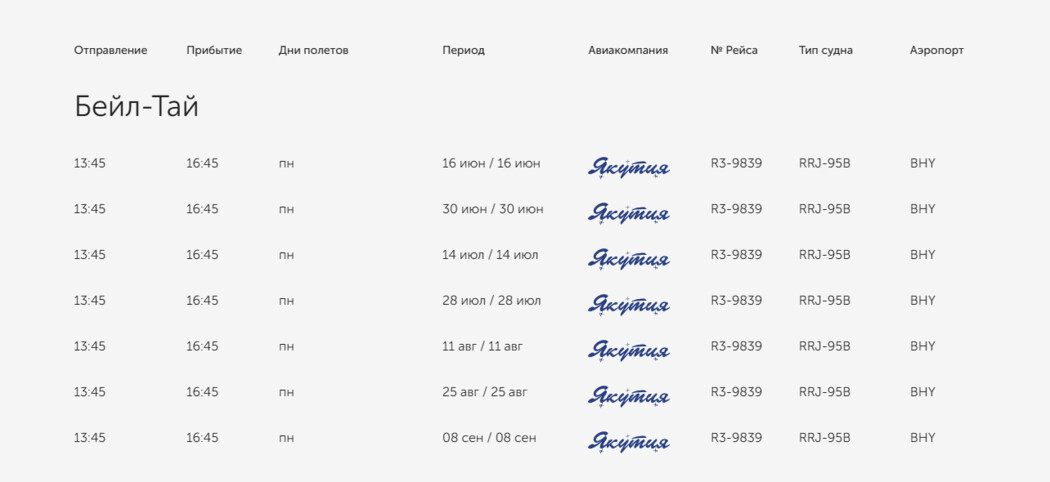Select the № Рейса column header
The height and width of the screenshot is (482, 1050).
[734, 51]
